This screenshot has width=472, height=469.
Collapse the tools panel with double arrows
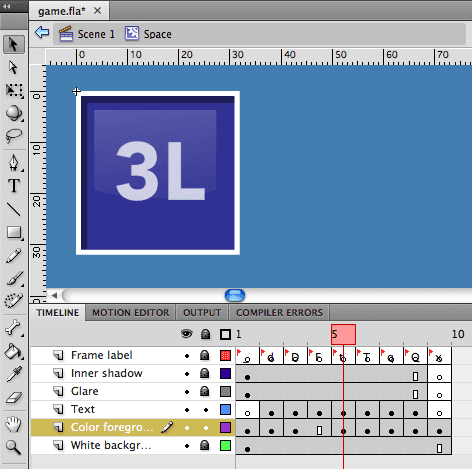point(6,6)
